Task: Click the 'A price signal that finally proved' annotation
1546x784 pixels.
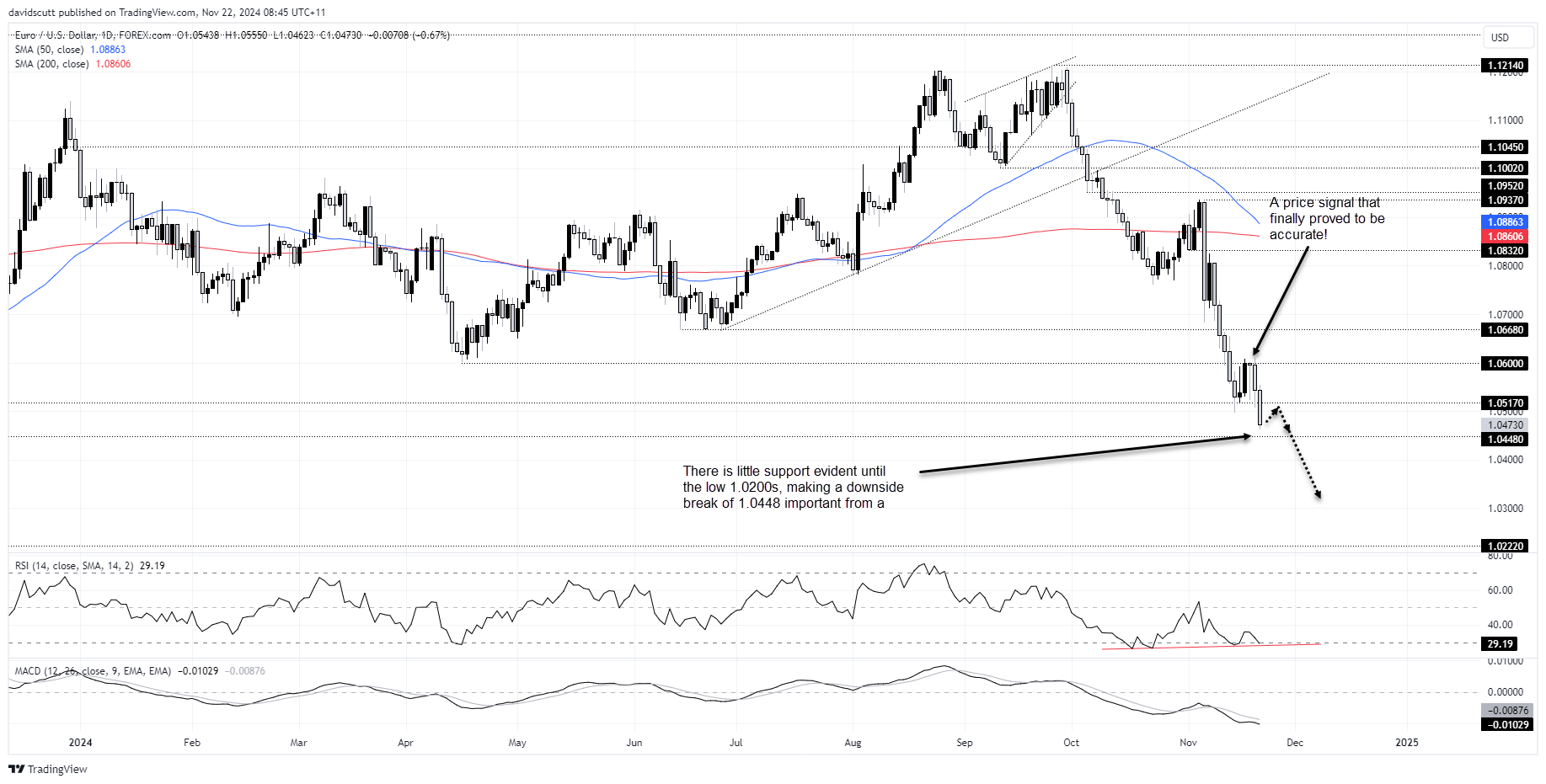Action: (x=1327, y=219)
